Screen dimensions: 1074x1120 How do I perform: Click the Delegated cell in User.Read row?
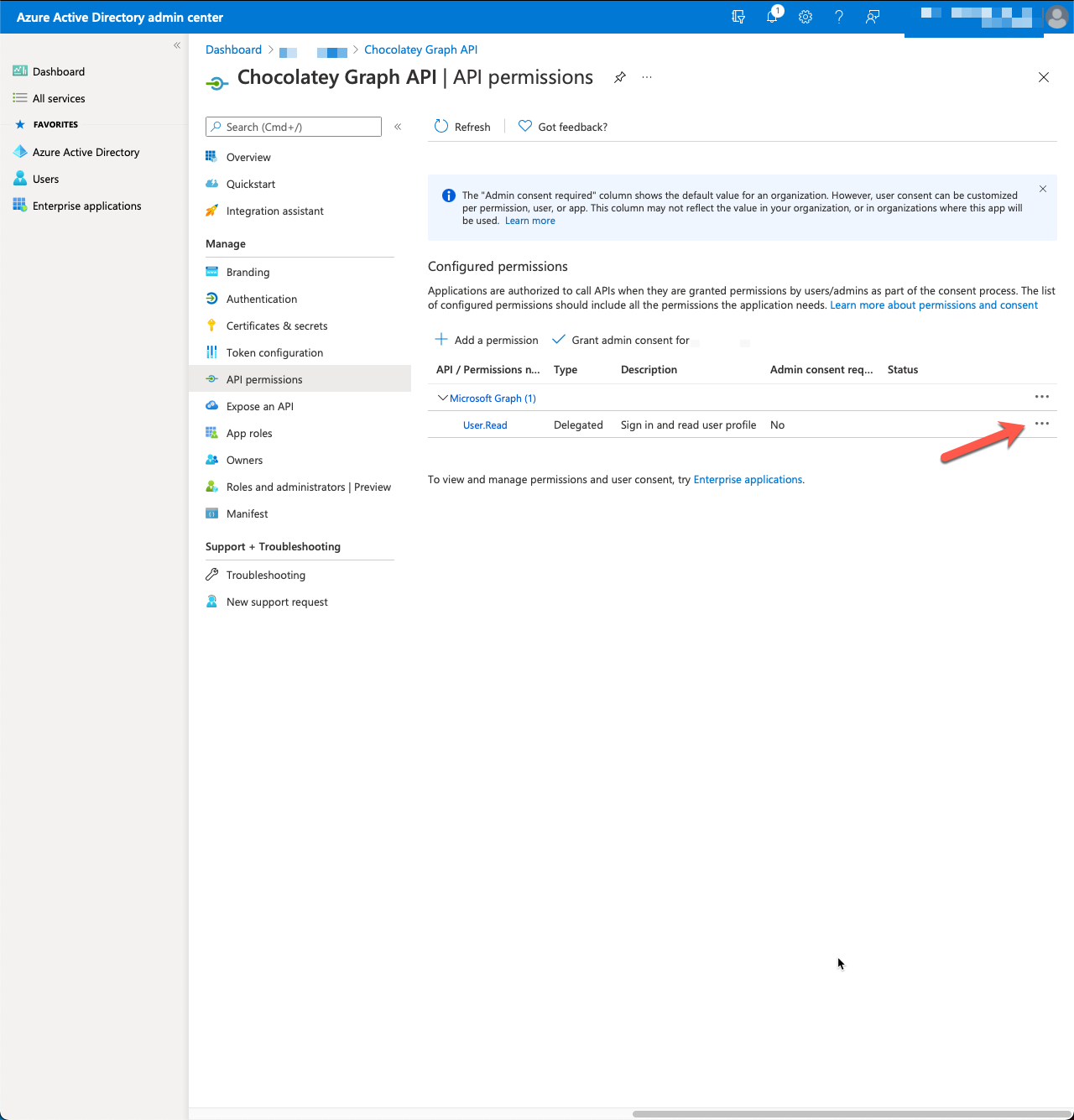tap(578, 425)
